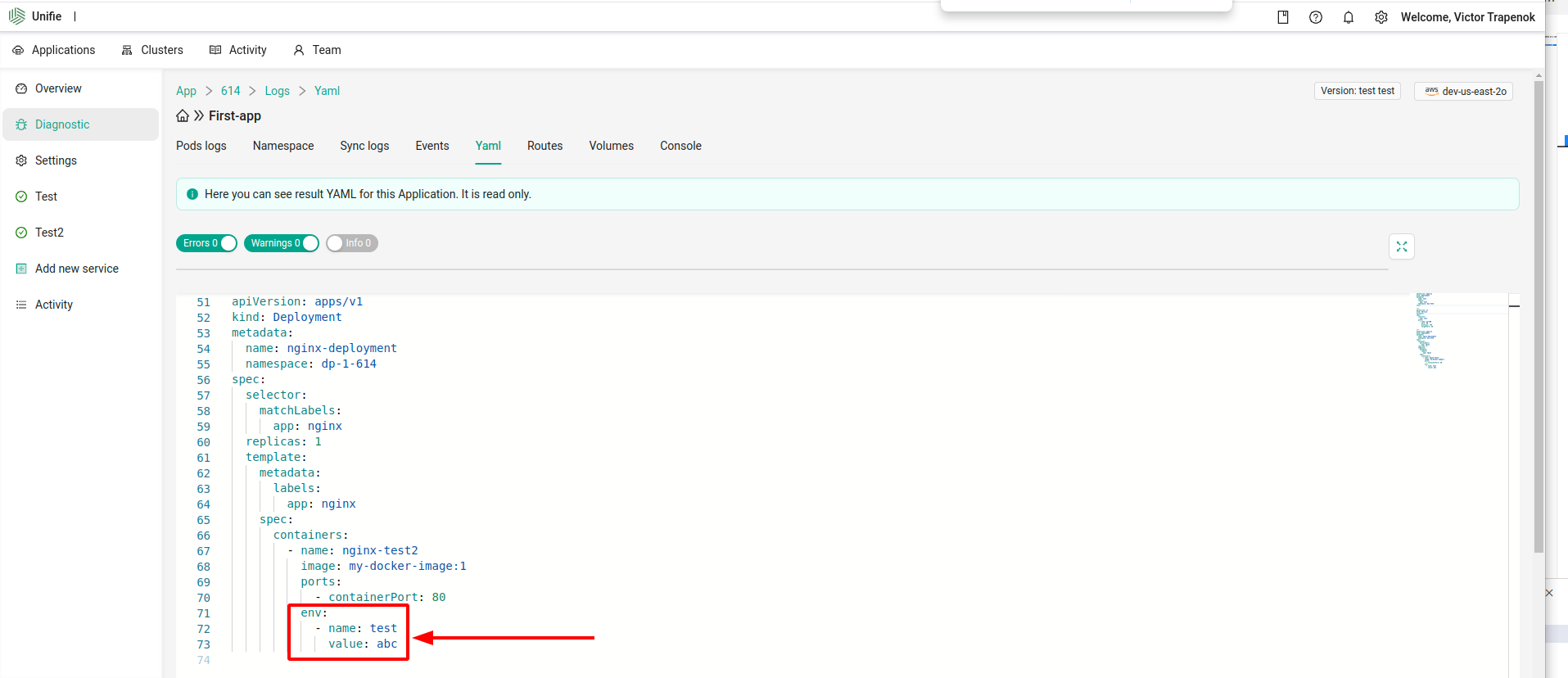
Task: Click the 614 breadcrumb link
Action: (230, 91)
